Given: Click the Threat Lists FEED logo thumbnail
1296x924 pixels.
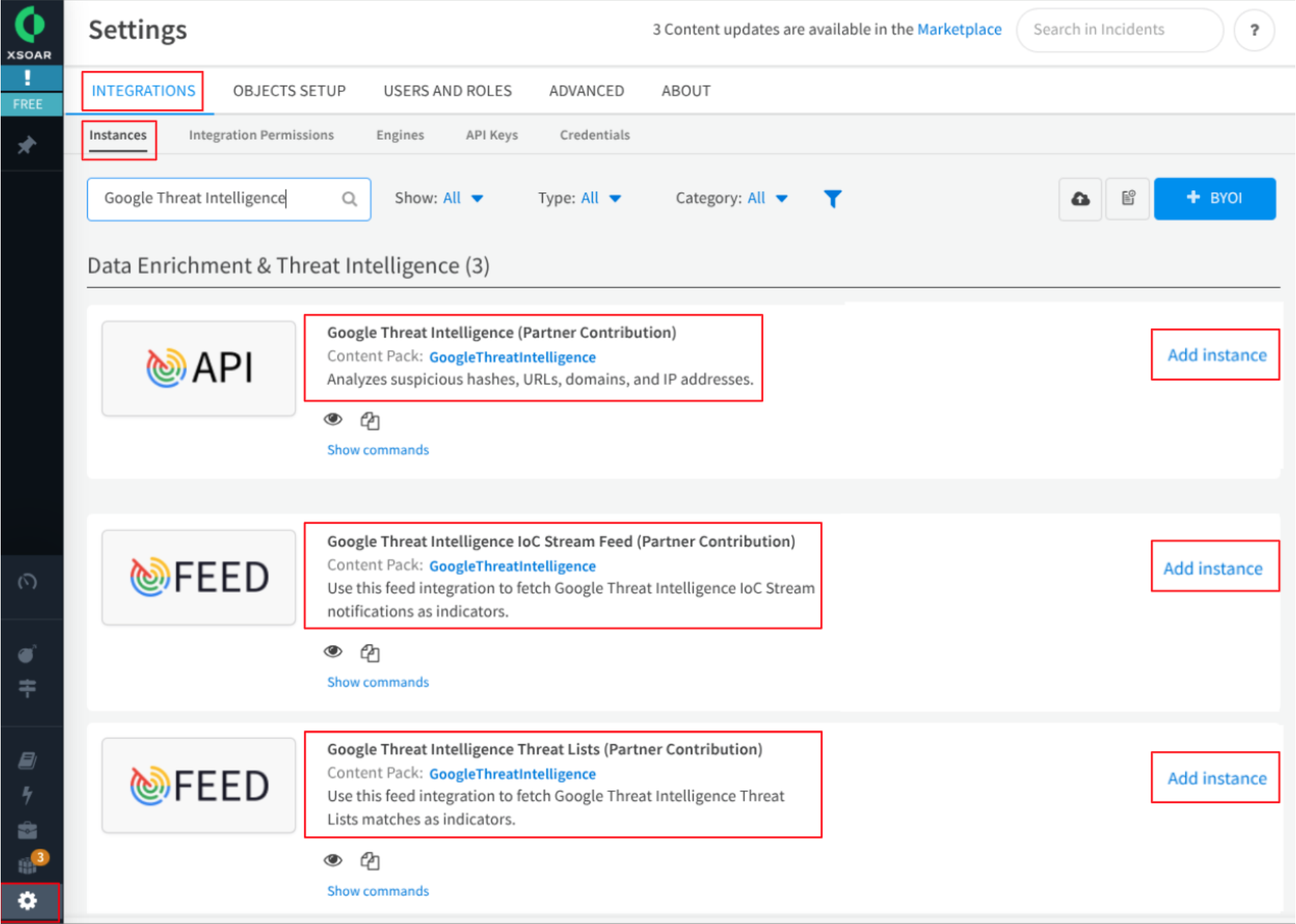Looking at the screenshot, I should pyautogui.click(x=198, y=786).
